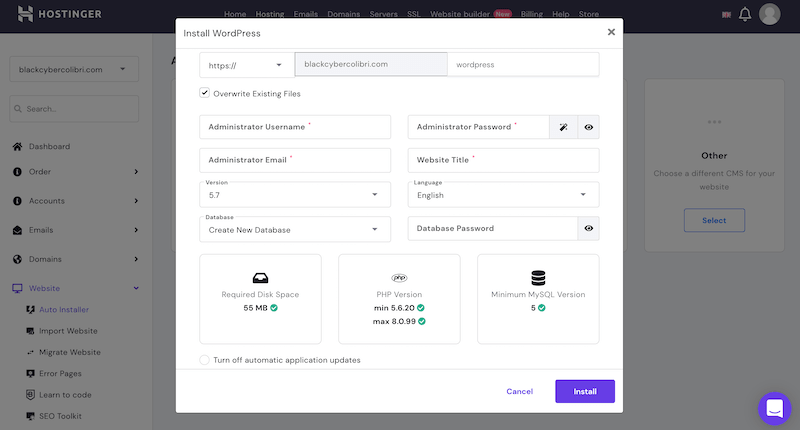Viewport: 800px width, 430px height.
Task: Click Select on the Other card
Action: [x=714, y=220]
